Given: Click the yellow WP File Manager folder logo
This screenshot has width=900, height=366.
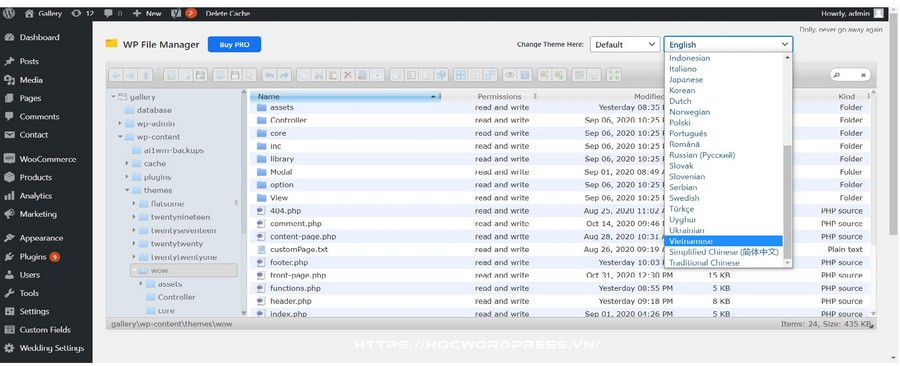Looking at the screenshot, I should 111,44.
